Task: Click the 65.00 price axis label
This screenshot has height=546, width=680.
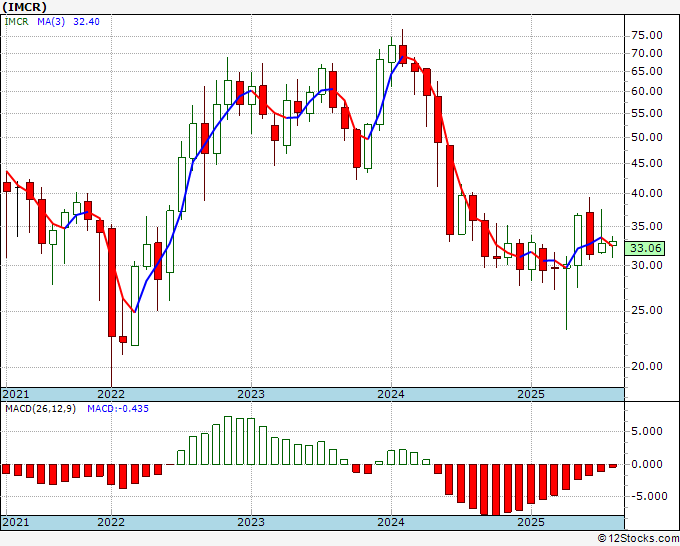Action: (647, 72)
